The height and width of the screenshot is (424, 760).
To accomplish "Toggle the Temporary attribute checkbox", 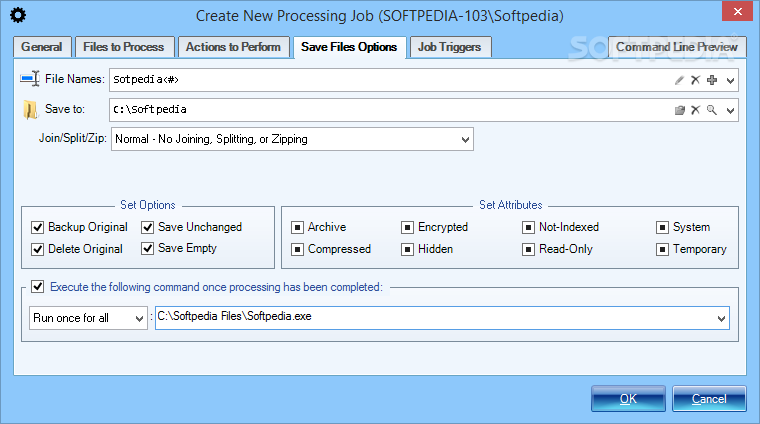I will point(662,249).
